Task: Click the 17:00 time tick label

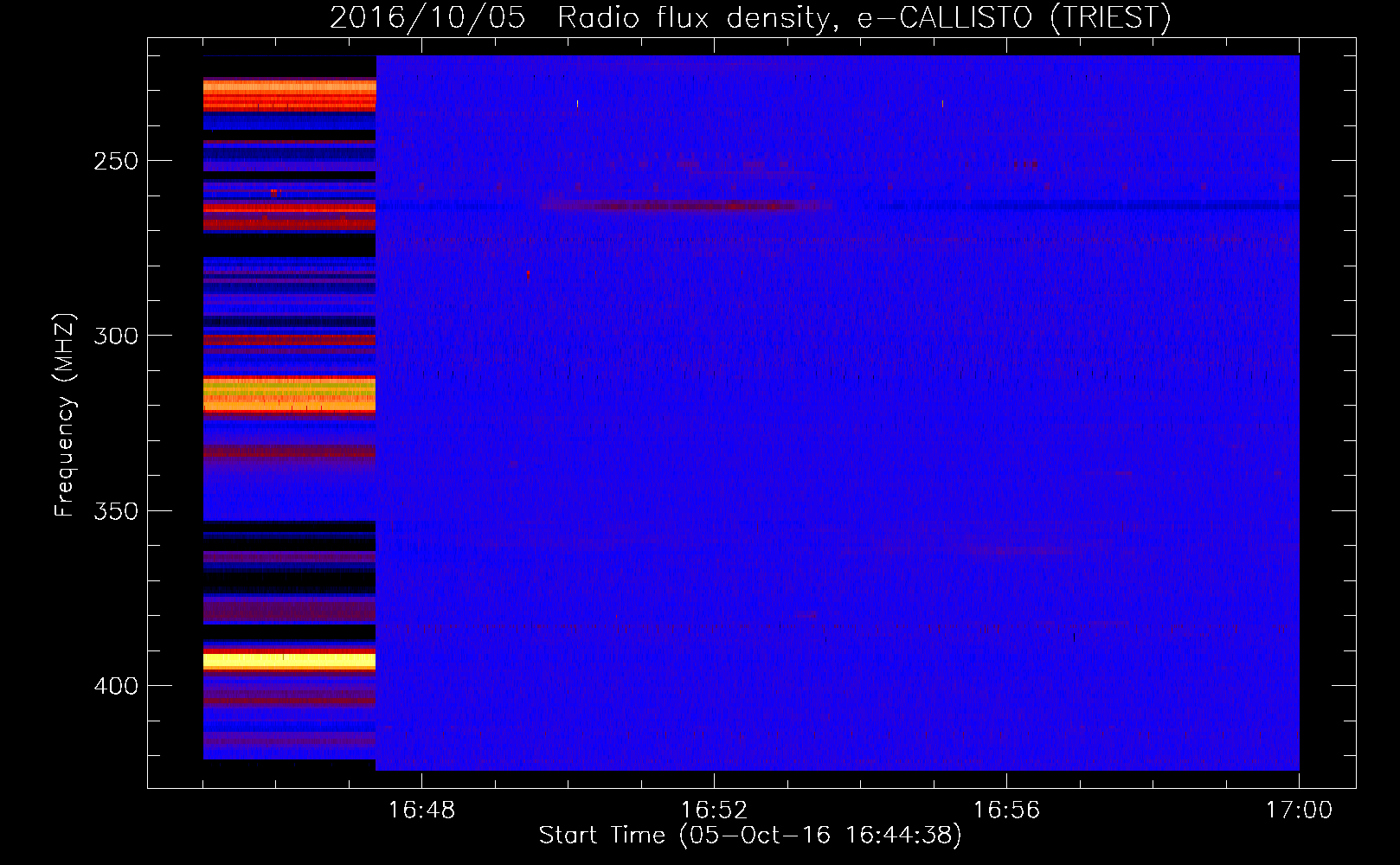Action: tap(1299, 811)
